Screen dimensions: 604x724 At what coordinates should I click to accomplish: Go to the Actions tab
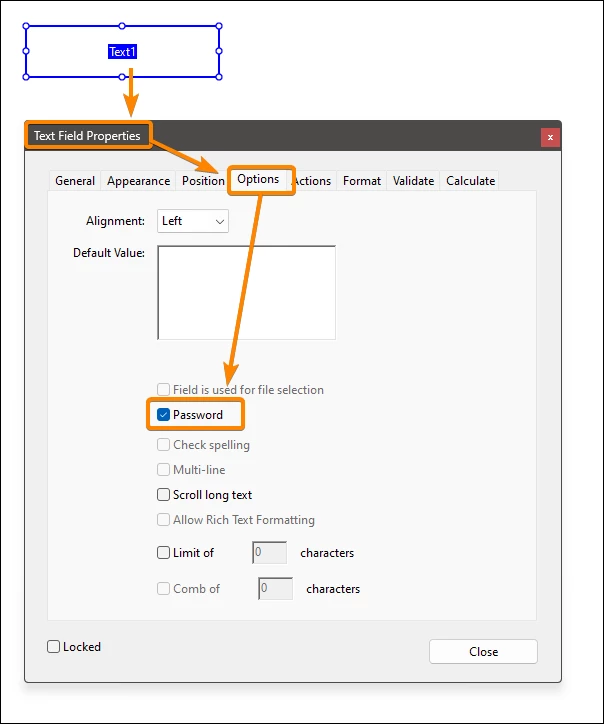(x=313, y=181)
